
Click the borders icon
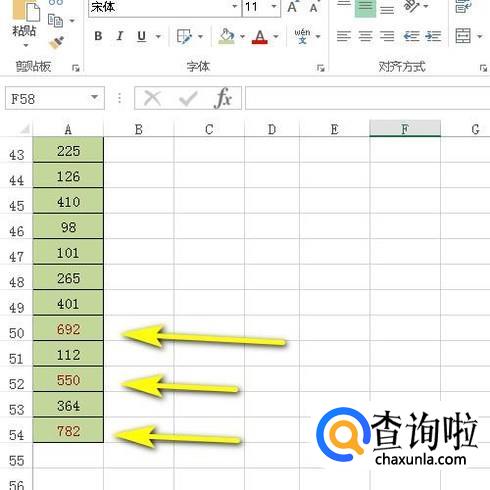tap(184, 36)
